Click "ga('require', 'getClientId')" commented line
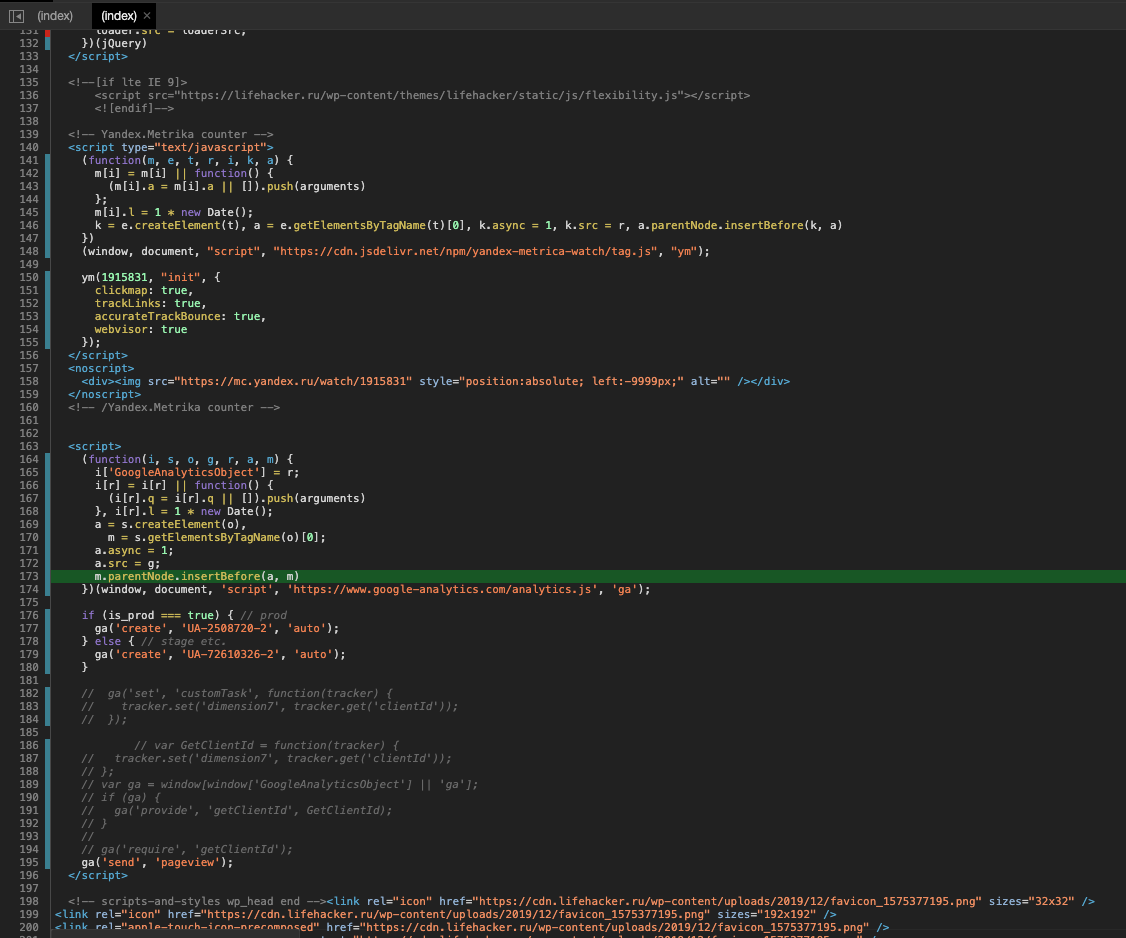Viewport: 1126px width, 938px height. pyautogui.click(x=187, y=849)
